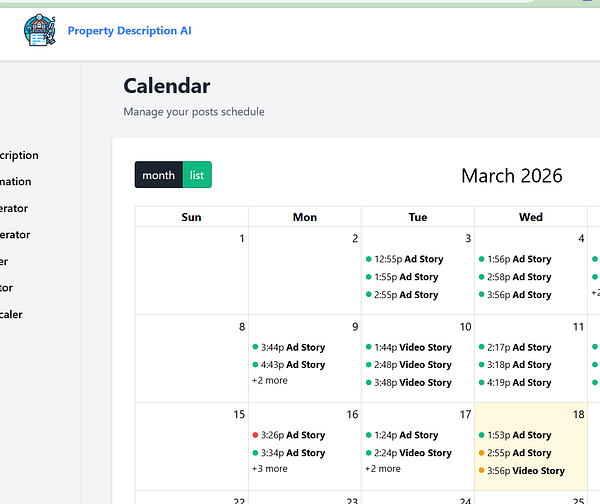
Task: Open the 2:58p Ad Story event
Action: pyautogui.click(x=515, y=277)
